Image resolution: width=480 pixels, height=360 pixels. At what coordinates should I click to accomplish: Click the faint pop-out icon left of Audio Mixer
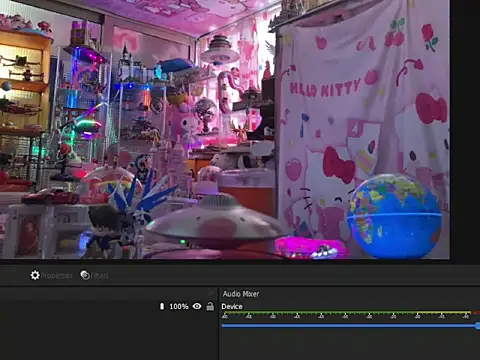pos(210,293)
